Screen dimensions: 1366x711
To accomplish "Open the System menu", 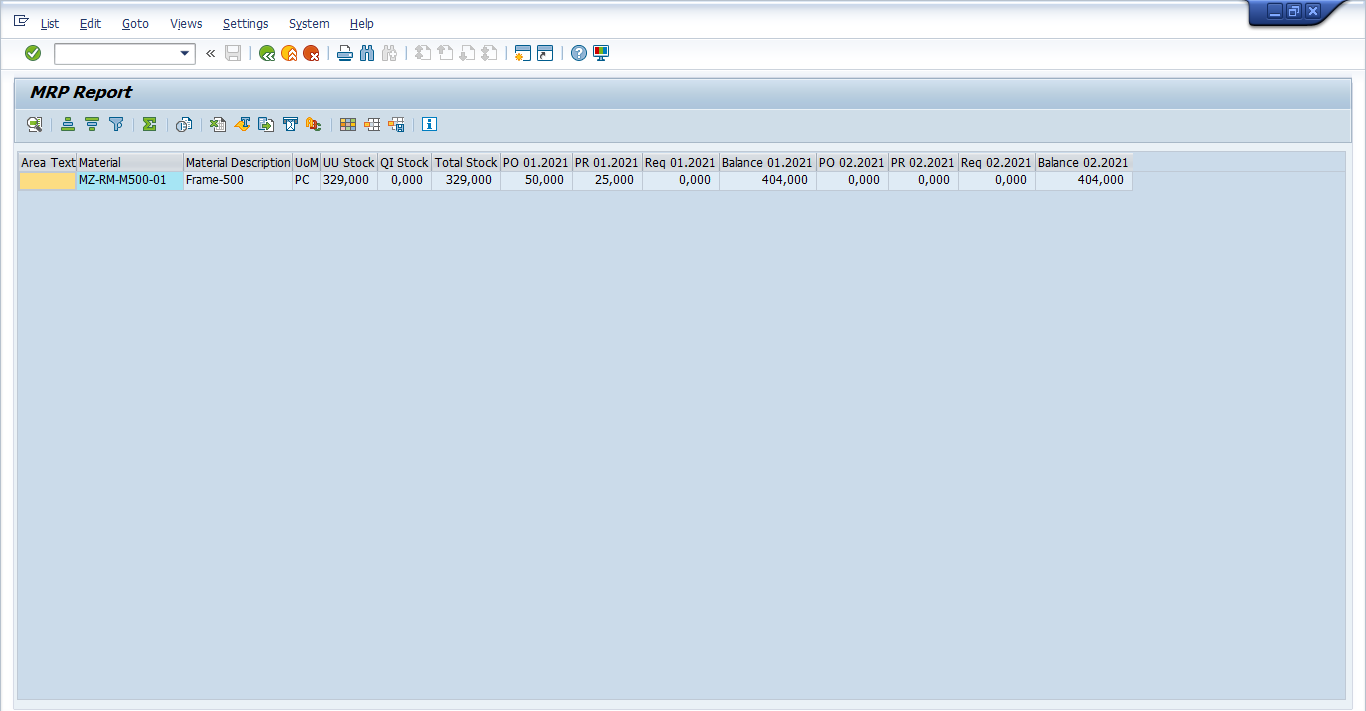I will coord(309,23).
